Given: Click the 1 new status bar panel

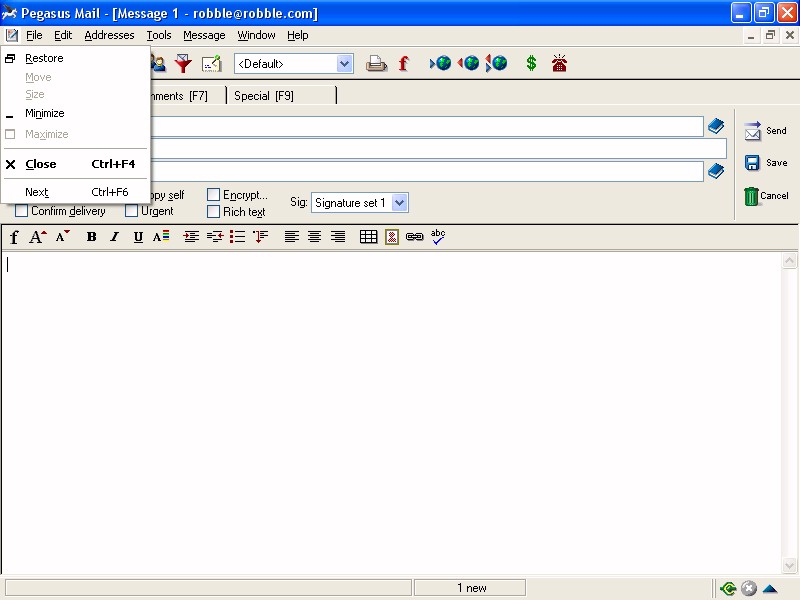Looking at the screenshot, I should (470, 588).
